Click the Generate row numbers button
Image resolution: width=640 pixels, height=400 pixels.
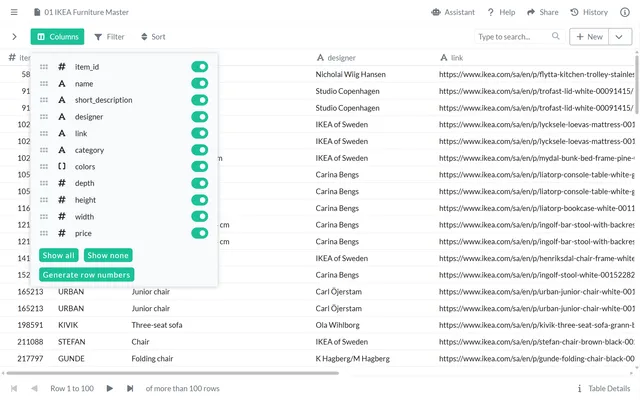(x=86, y=274)
